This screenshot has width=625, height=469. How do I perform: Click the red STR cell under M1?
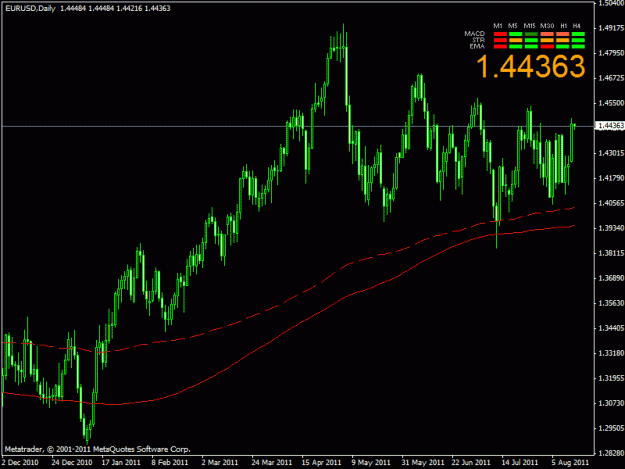(500, 40)
